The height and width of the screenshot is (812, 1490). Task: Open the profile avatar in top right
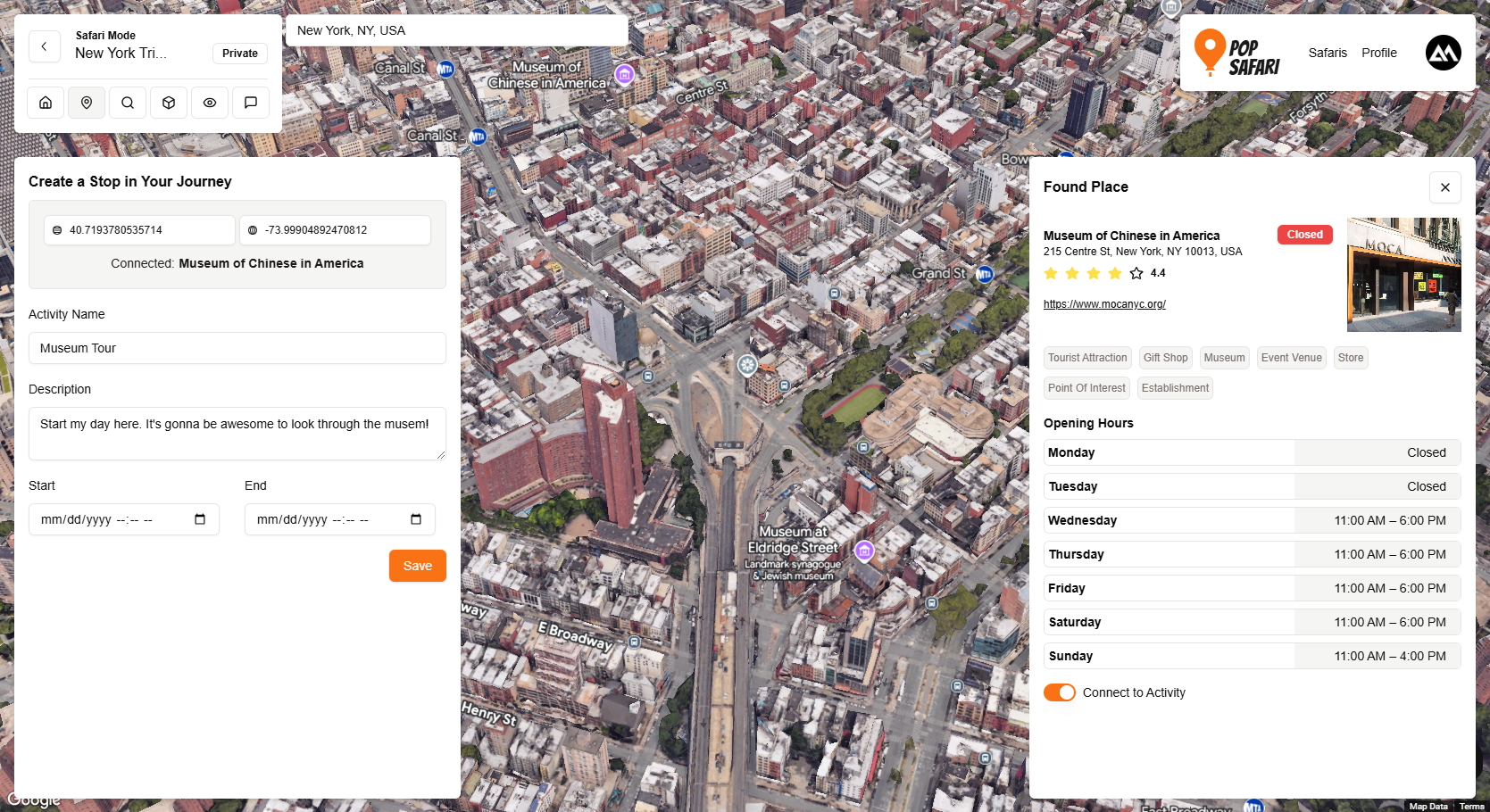click(1443, 53)
